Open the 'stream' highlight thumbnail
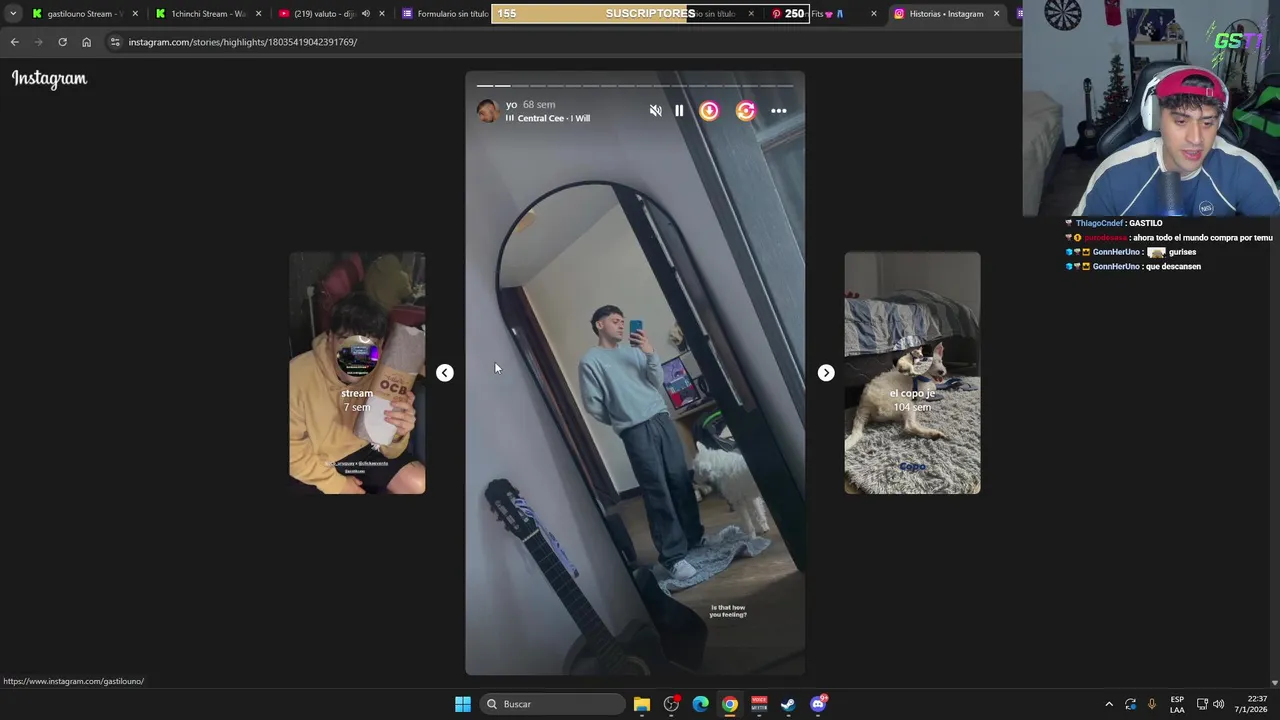 pos(357,373)
